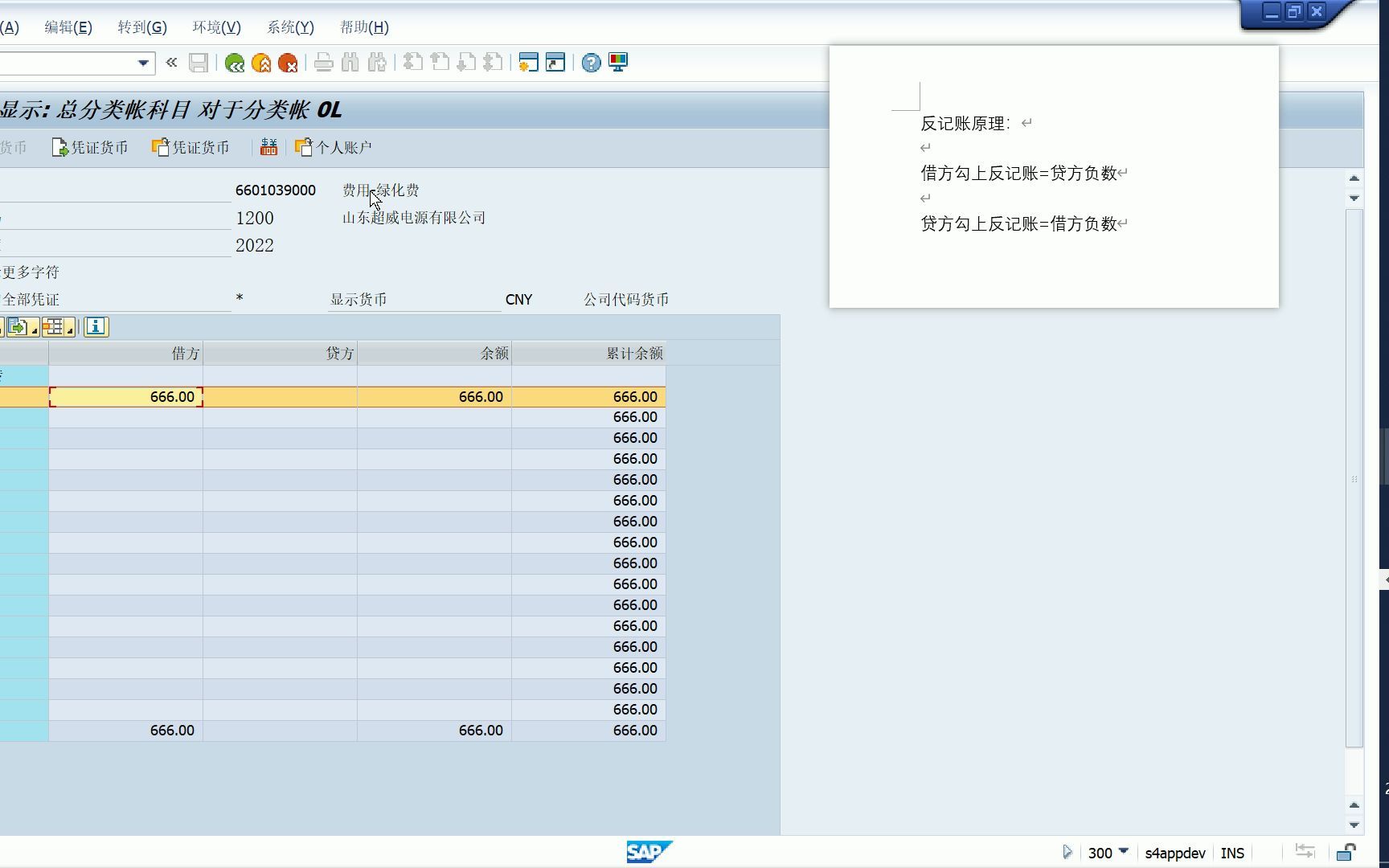The height and width of the screenshot is (868, 1389).
Task: Minimize the SAP window
Action: click(1272, 11)
